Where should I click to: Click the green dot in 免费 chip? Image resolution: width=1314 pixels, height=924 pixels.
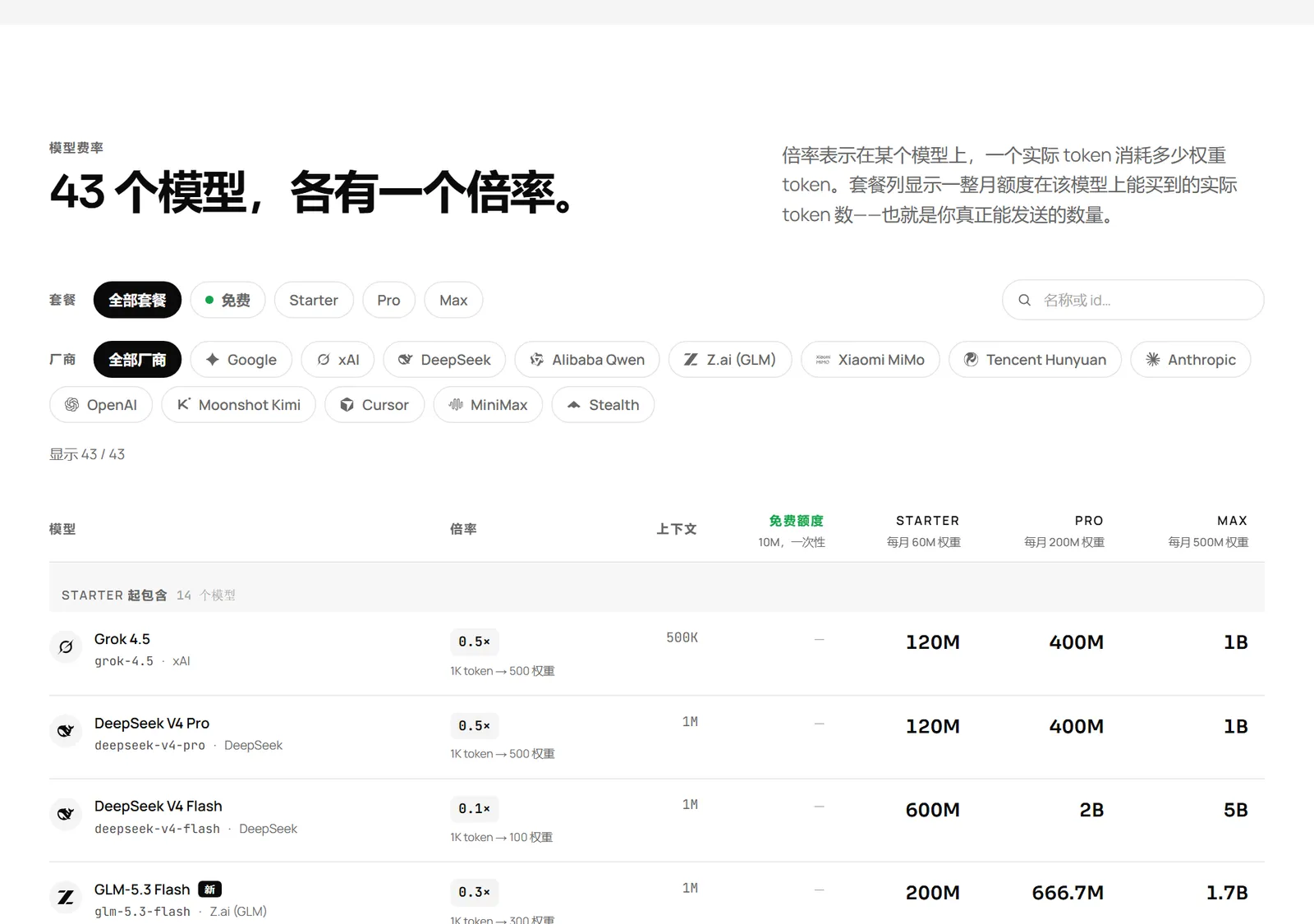point(209,300)
